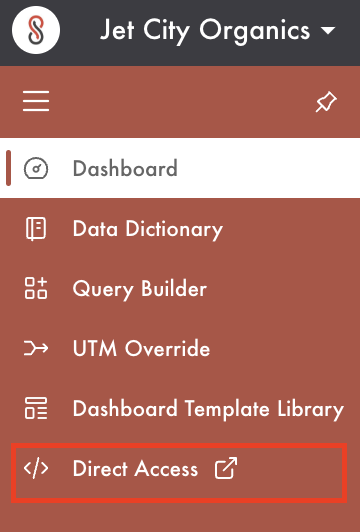Collapse the sidebar with the hamburger icon
Screen dimensions: 360x532
point(36,101)
